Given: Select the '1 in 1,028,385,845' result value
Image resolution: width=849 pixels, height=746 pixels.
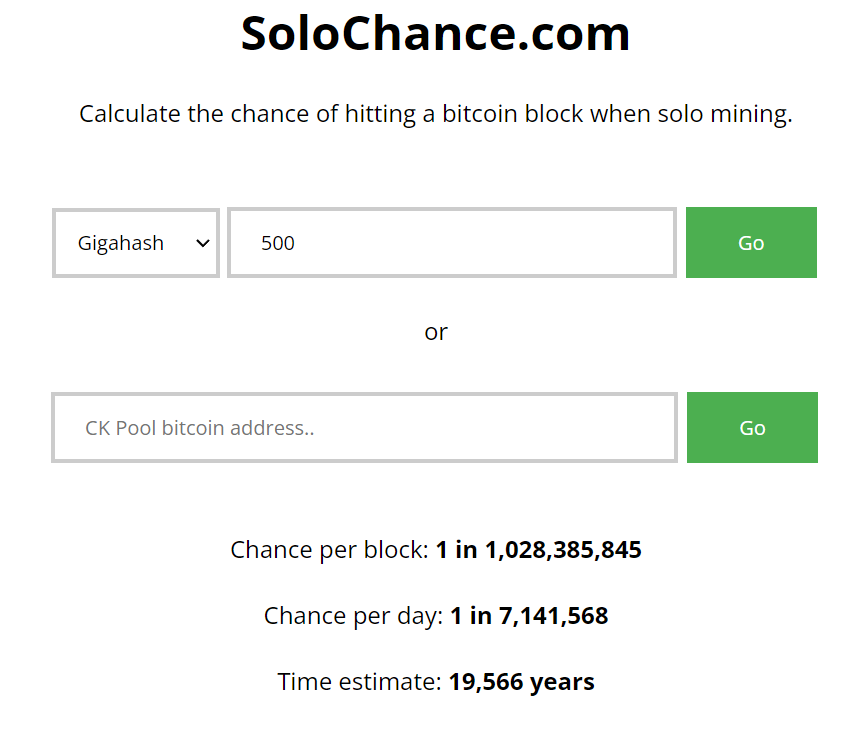Looking at the screenshot, I should [539, 549].
